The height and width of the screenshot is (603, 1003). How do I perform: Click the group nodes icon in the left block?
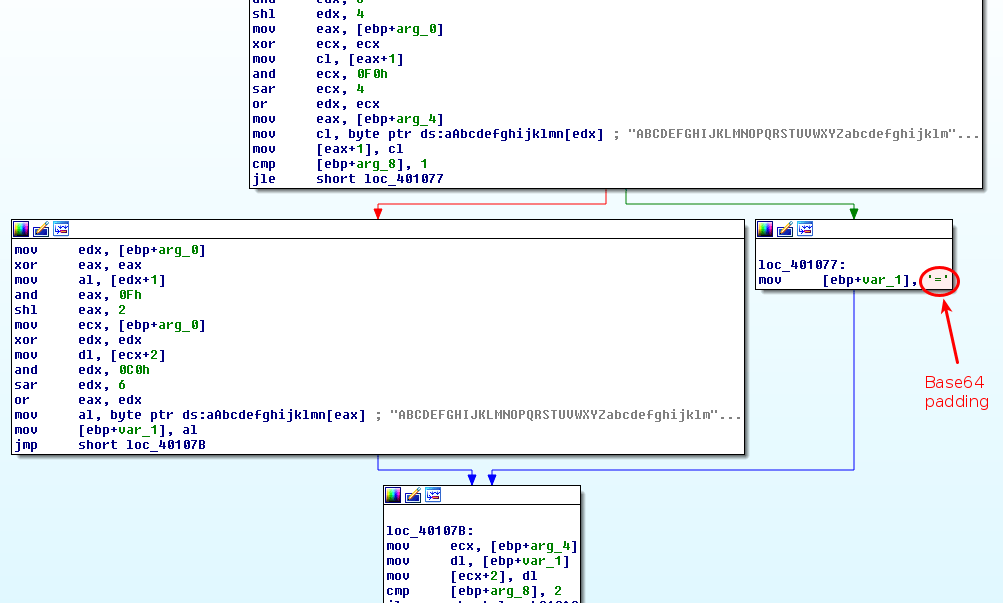(61, 229)
